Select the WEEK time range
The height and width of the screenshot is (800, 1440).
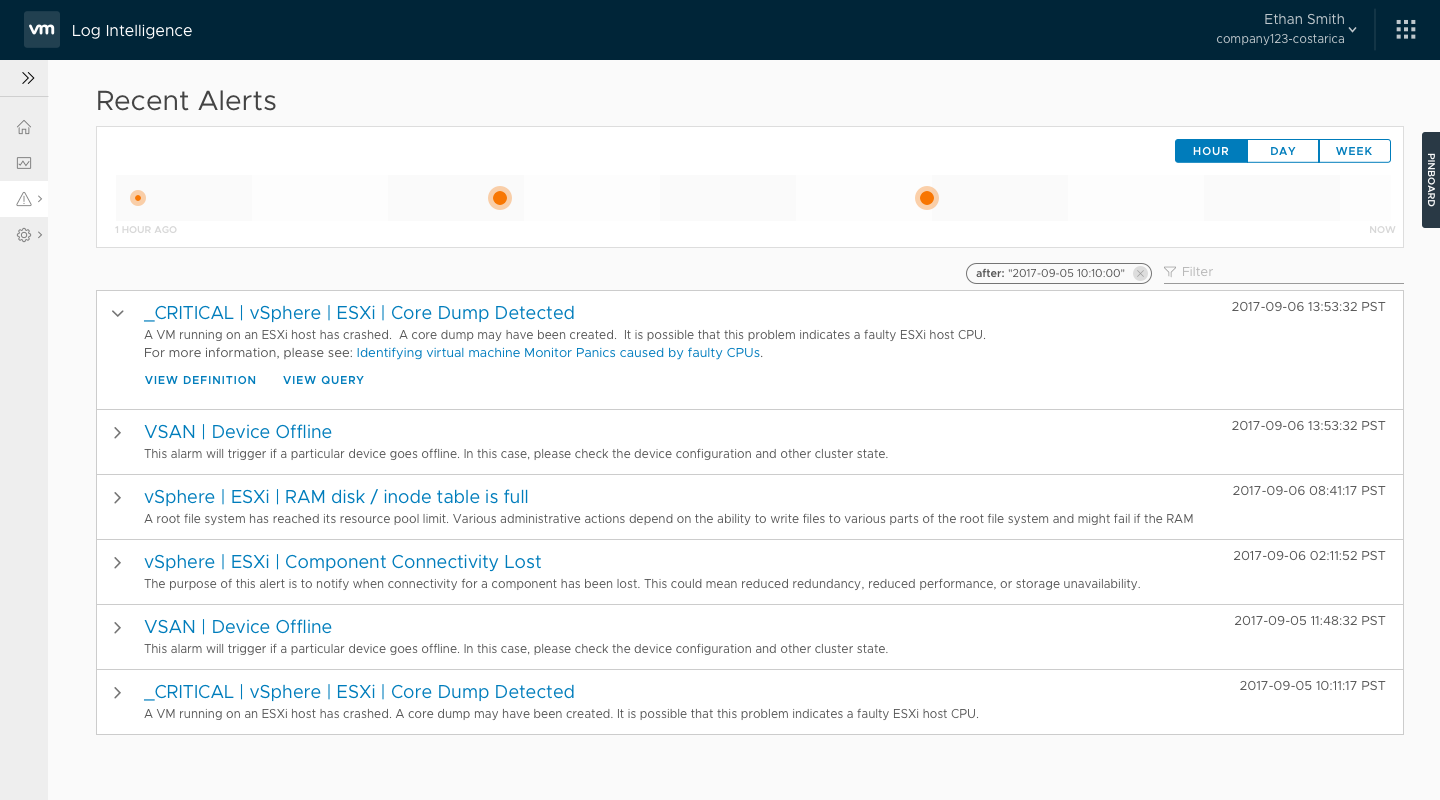click(1354, 151)
